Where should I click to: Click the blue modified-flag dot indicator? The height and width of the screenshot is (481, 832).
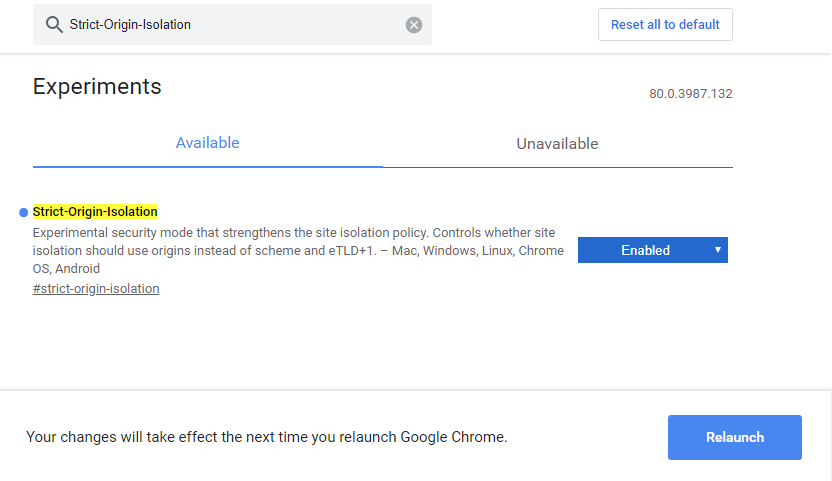point(23,212)
